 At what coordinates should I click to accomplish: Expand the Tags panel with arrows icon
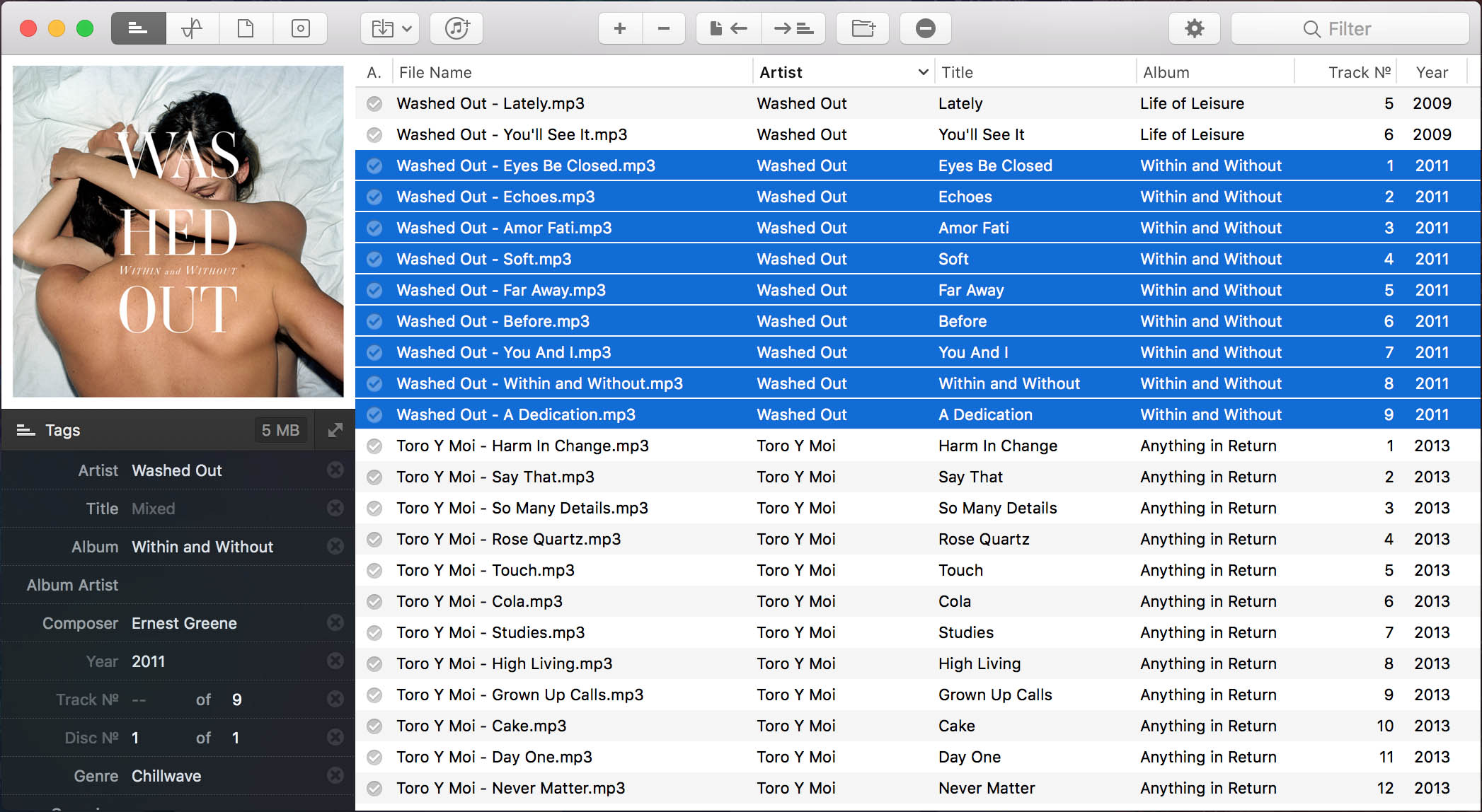pyautogui.click(x=335, y=430)
